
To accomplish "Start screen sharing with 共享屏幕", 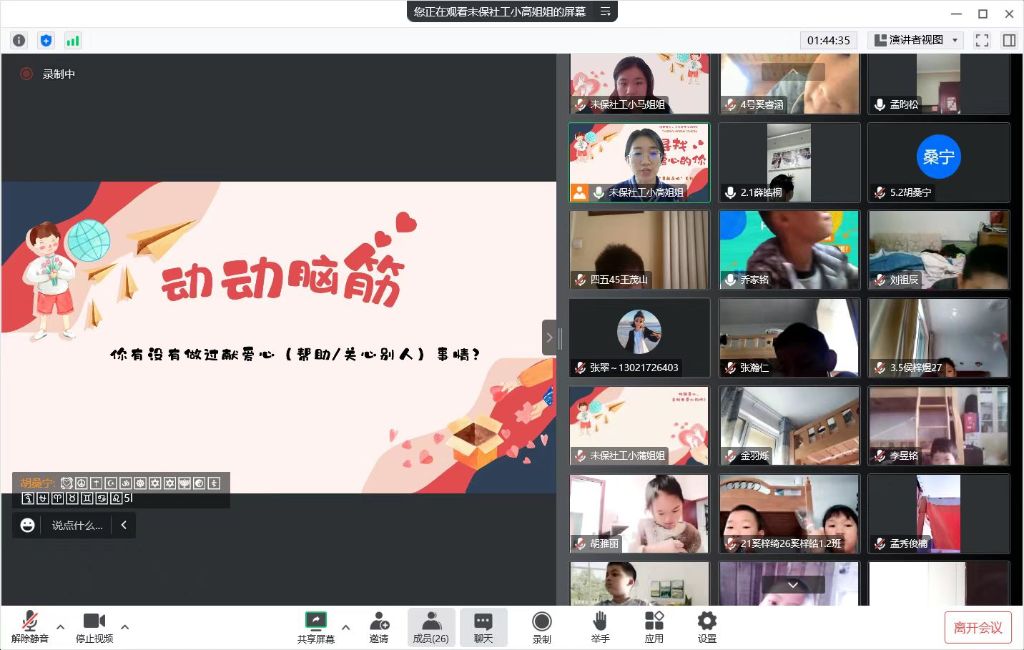I will click(x=316, y=626).
